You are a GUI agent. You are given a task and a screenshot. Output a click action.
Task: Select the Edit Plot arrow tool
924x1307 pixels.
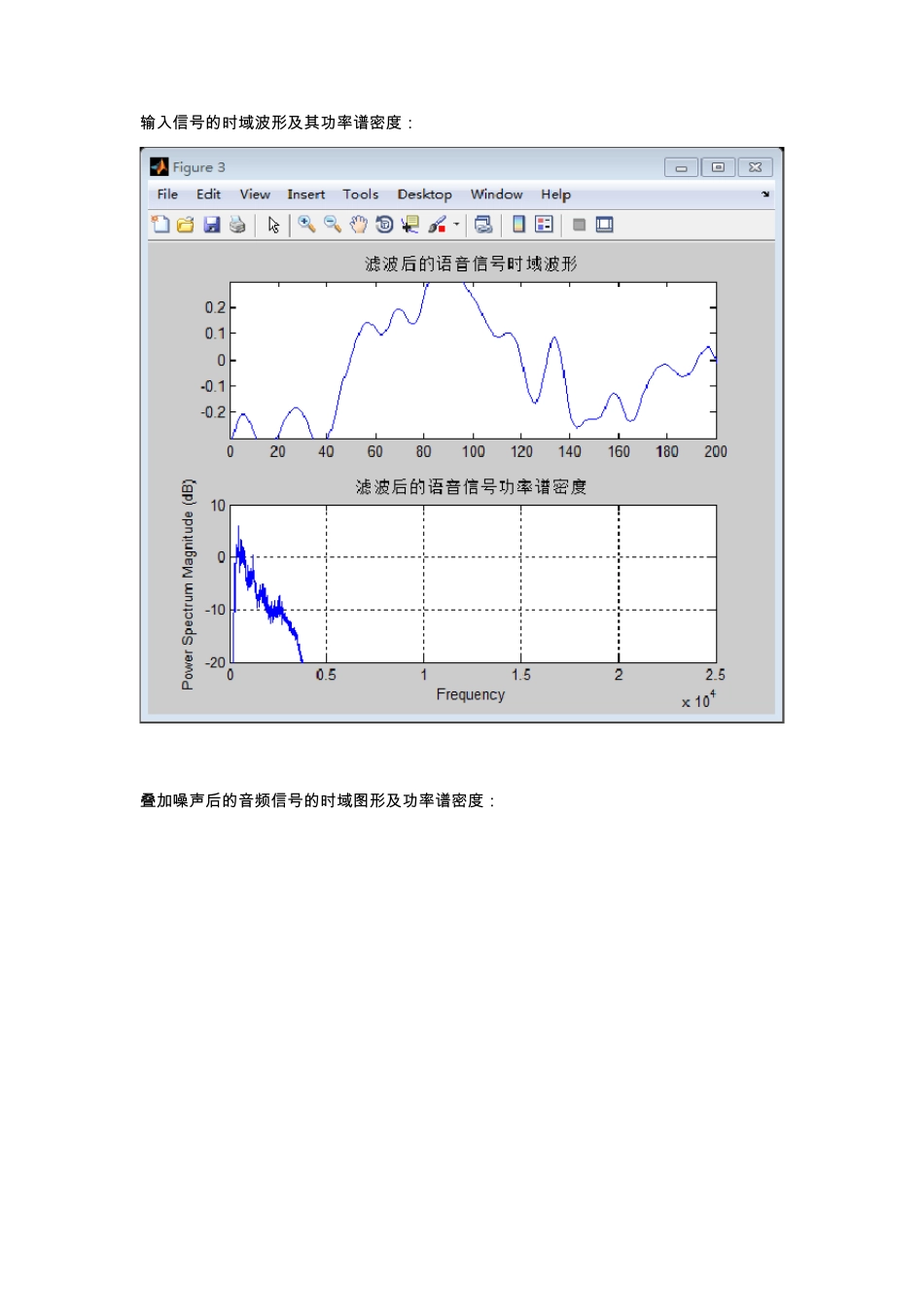pyautogui.click(x=273, y=225)
